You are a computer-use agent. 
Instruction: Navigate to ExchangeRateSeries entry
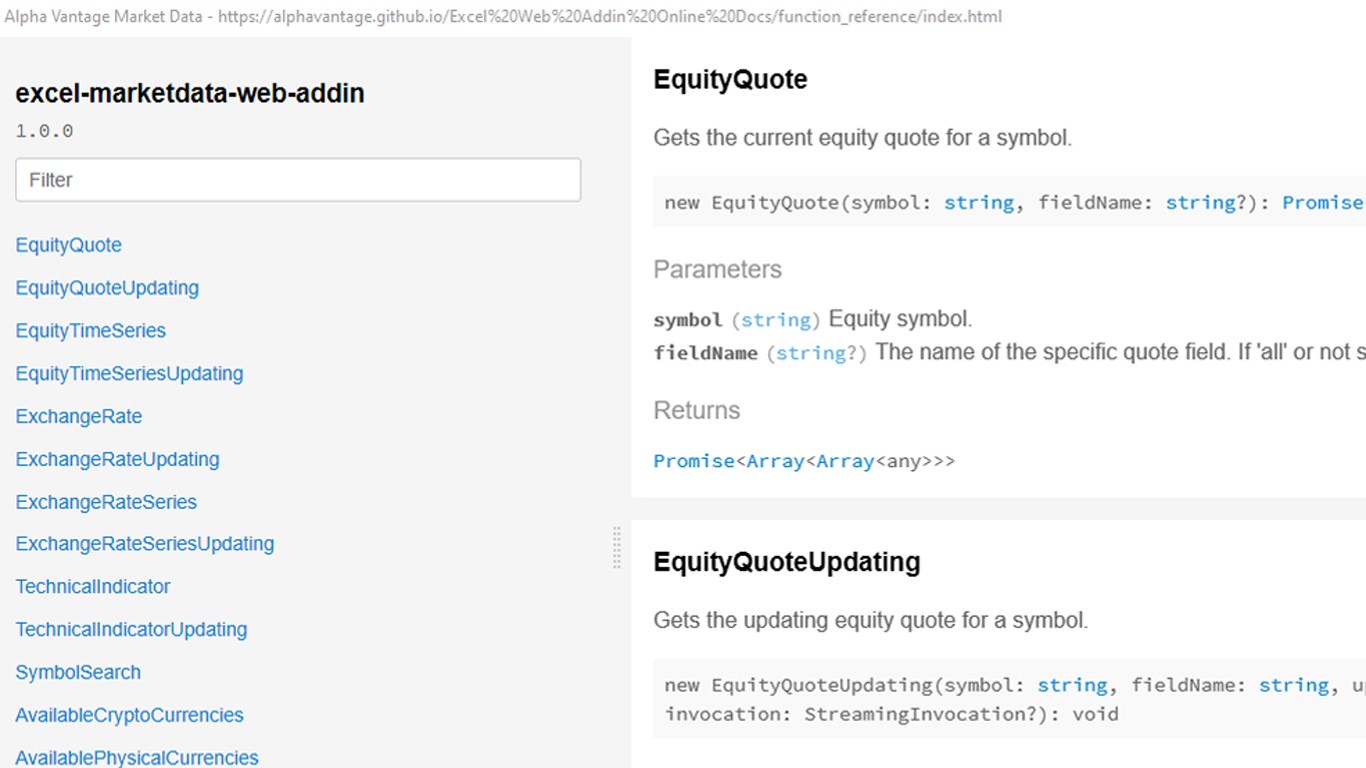tap(106, 502)
